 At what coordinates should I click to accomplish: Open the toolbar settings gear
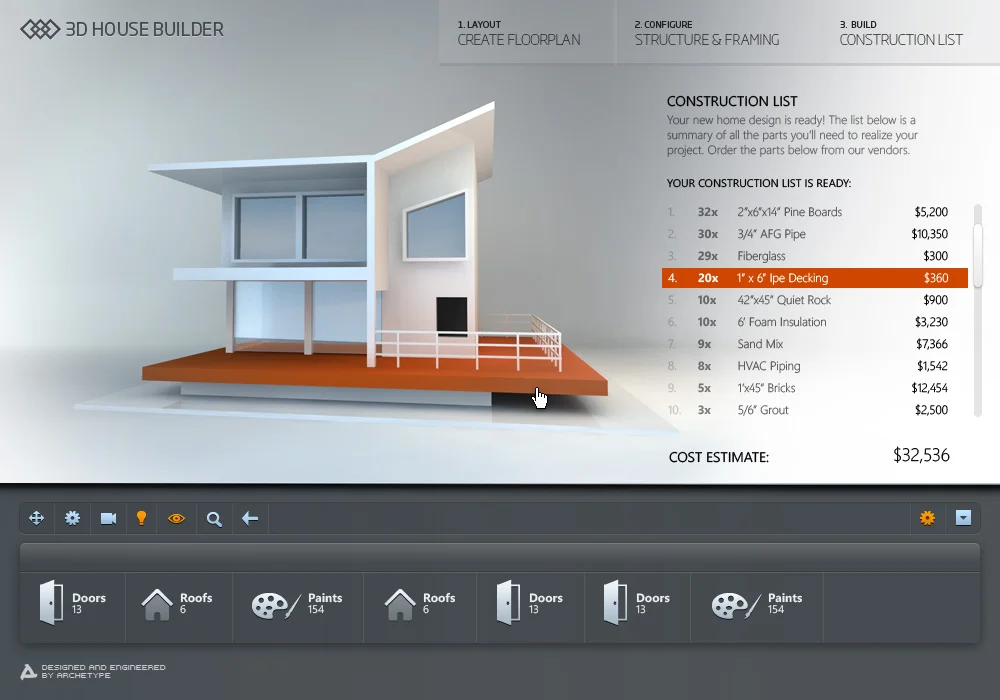71,518
